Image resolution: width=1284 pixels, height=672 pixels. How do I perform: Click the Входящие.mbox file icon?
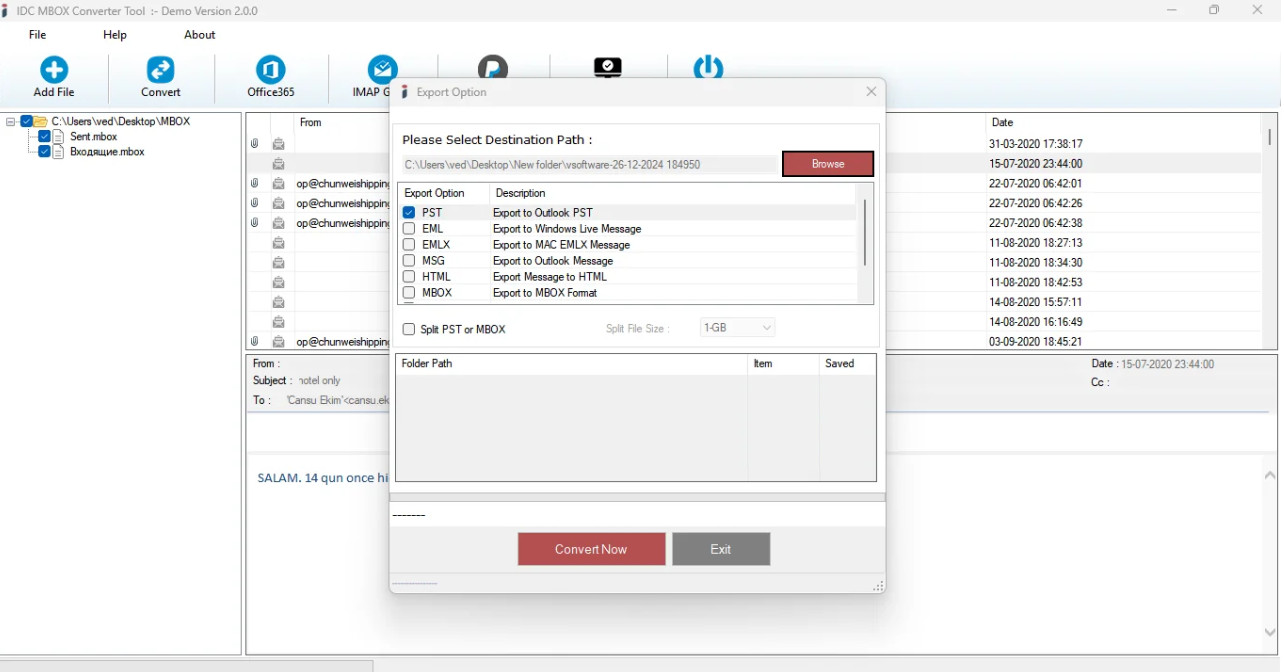tap(58, 152)
